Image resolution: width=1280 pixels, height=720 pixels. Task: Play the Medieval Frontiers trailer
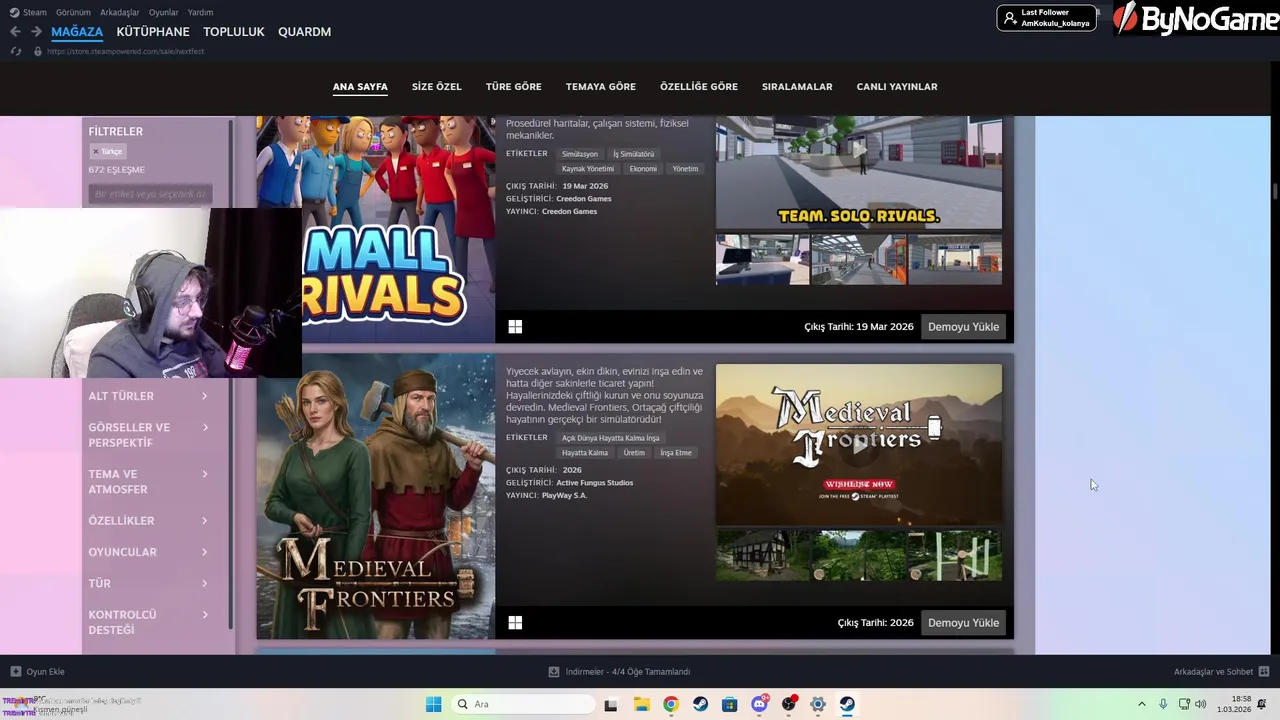859,445
